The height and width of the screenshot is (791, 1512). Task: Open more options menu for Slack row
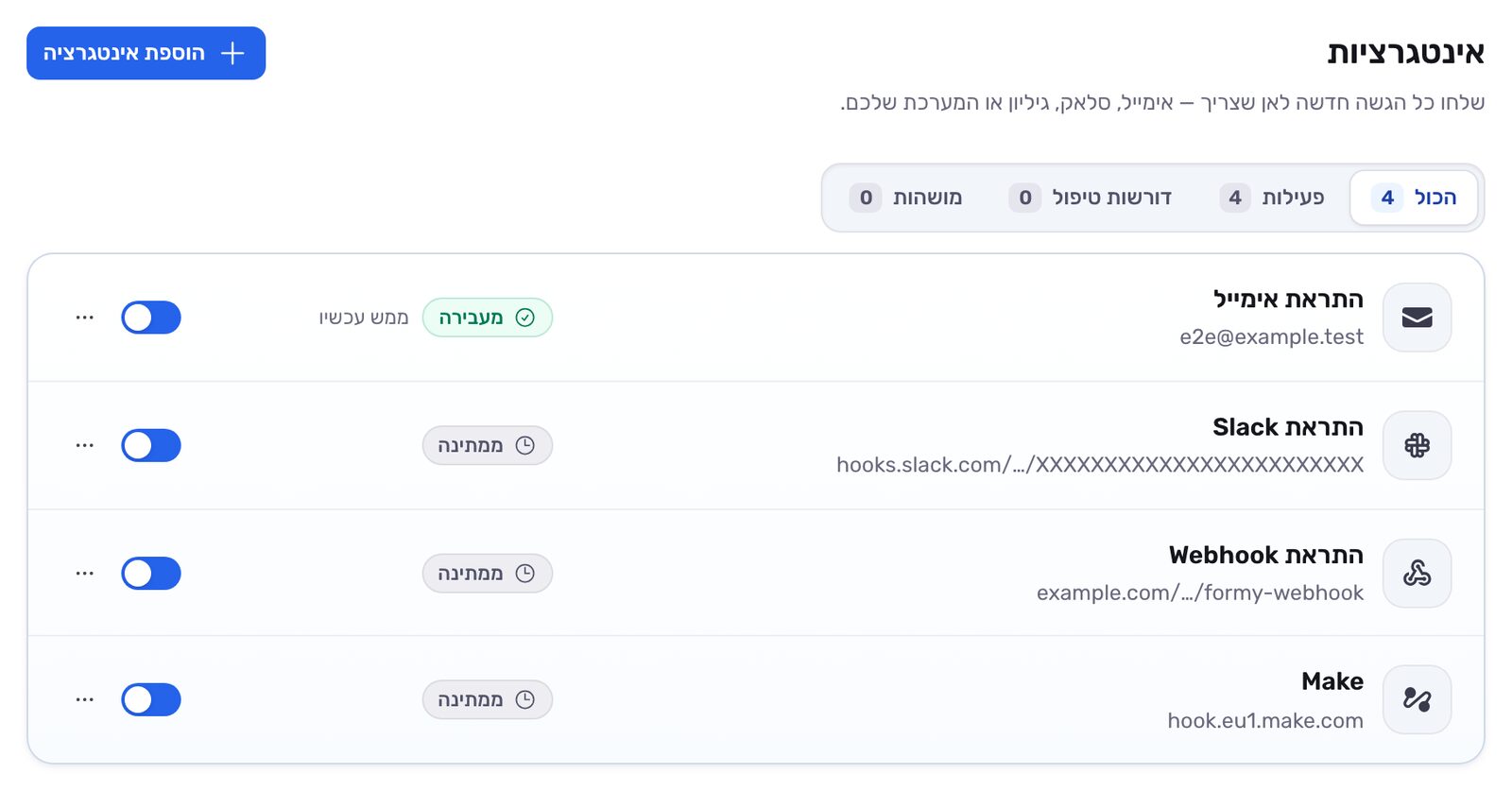coord(85,445)
